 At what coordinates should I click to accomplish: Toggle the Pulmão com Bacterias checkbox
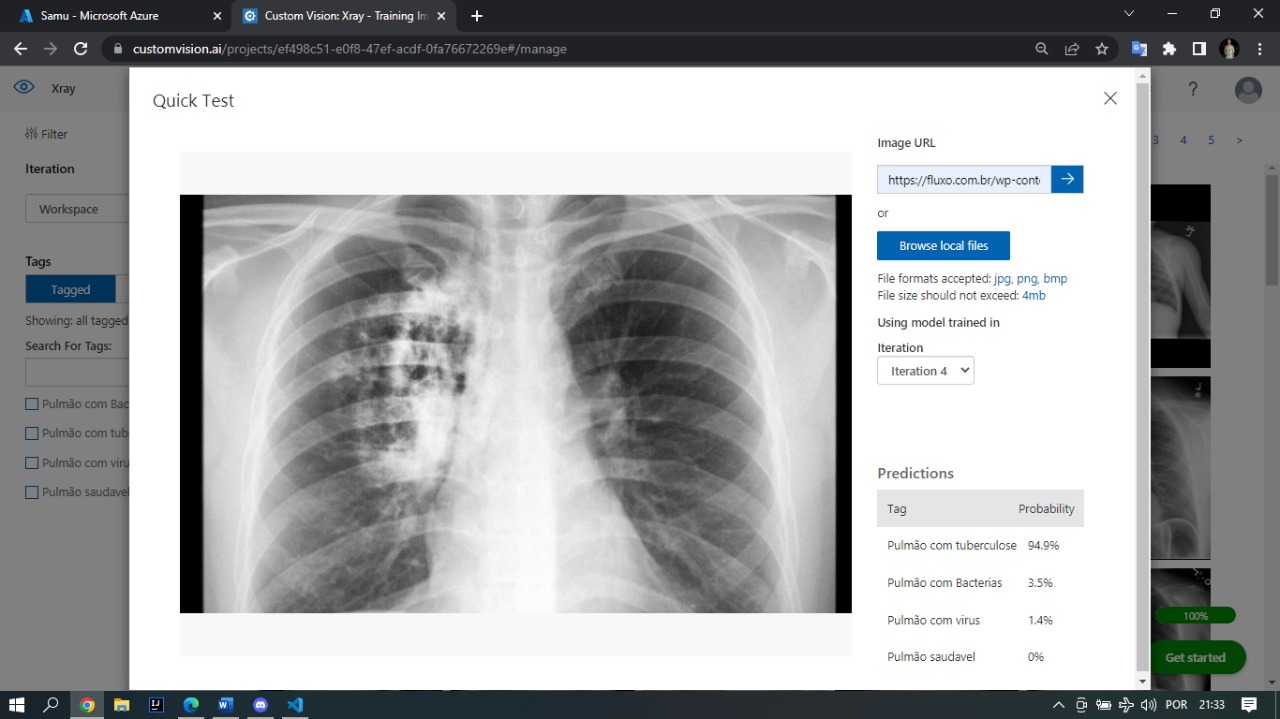coord(32,404)
